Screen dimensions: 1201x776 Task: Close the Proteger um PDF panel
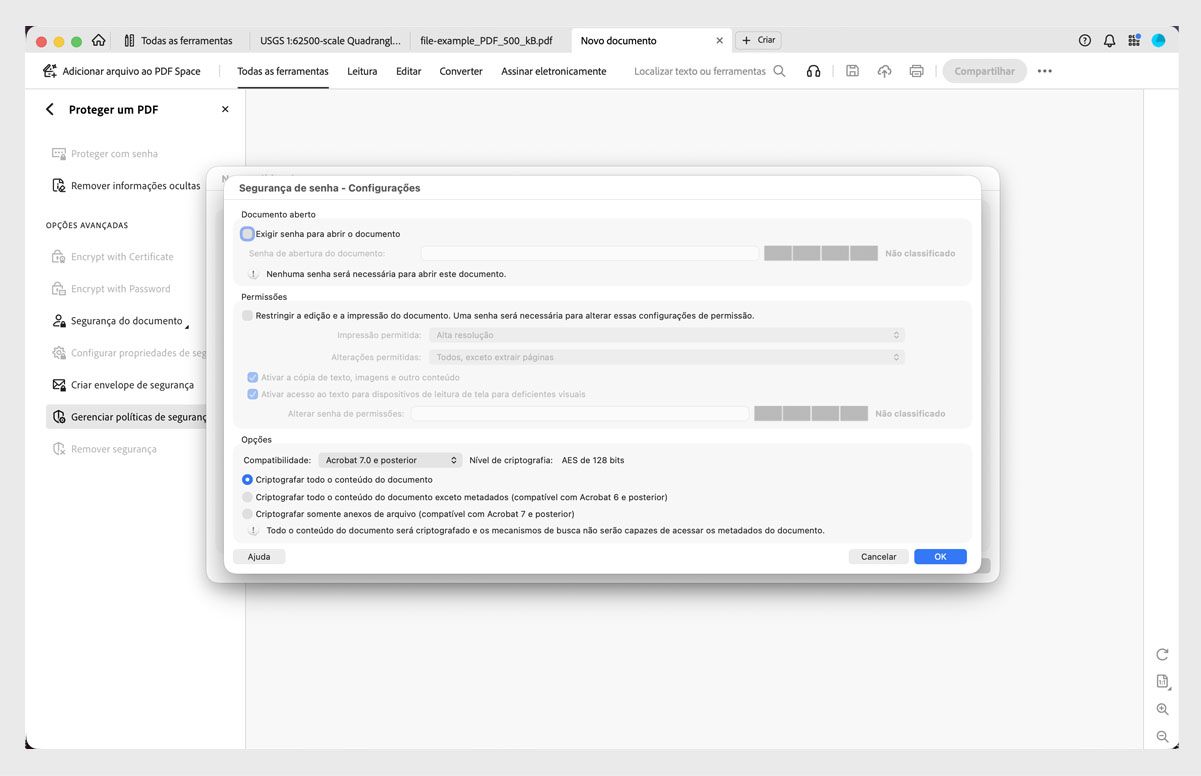[x=225, y=109]
